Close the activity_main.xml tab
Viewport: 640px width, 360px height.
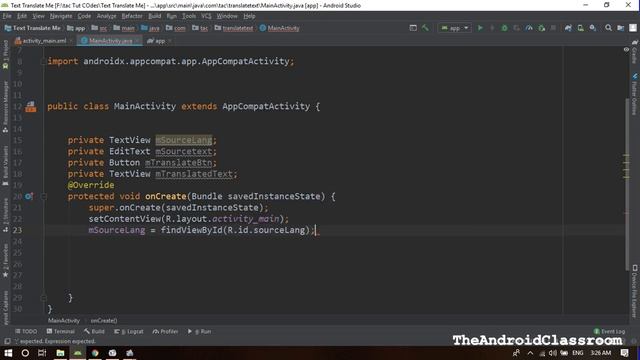[71, 41]
